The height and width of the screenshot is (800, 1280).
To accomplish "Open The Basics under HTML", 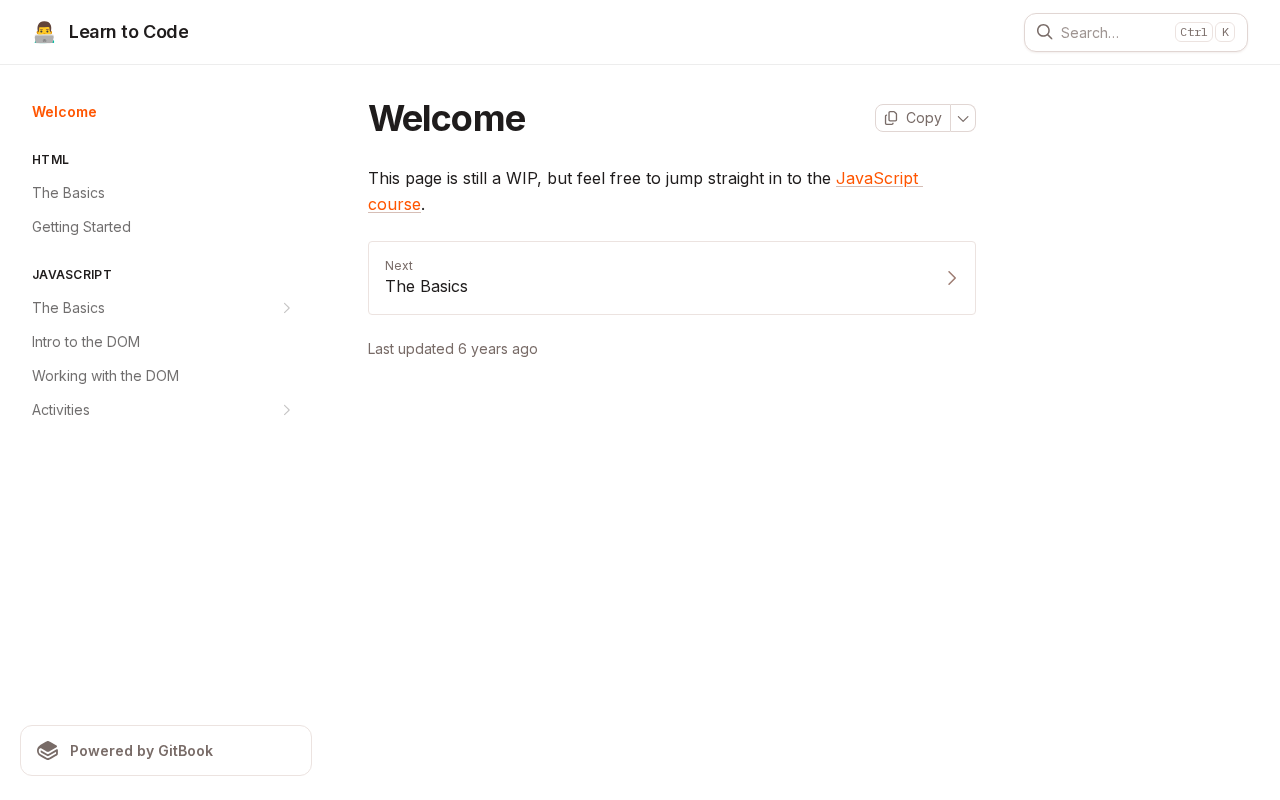I will click(68, 193).
